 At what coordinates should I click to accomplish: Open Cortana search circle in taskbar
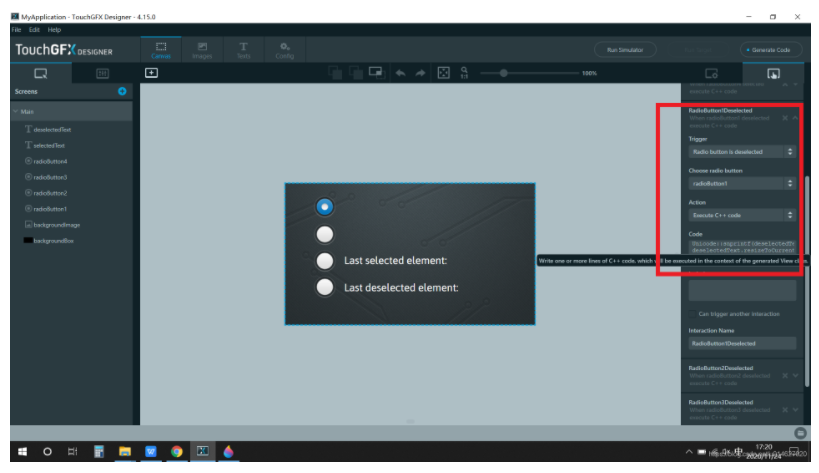coord(47,452)
